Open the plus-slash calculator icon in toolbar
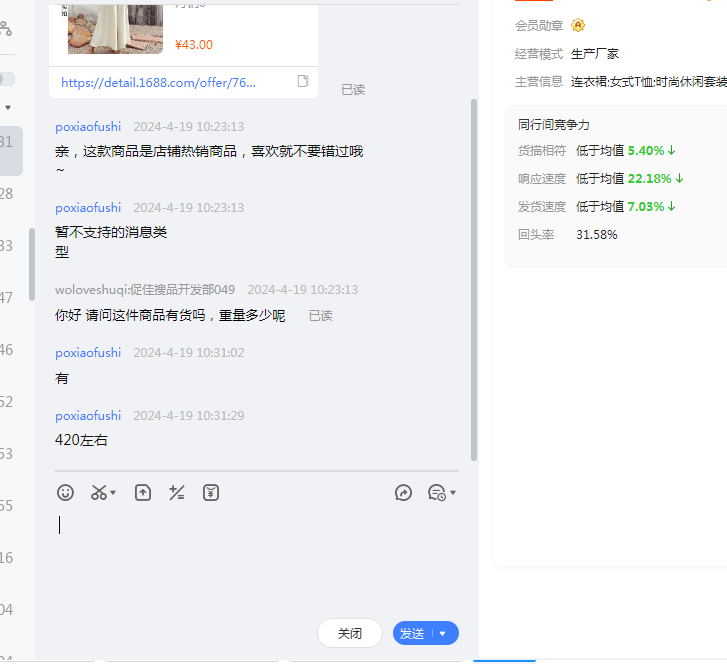Image resolution: width=727 pixels, height=668 pixels. (177, 492)
